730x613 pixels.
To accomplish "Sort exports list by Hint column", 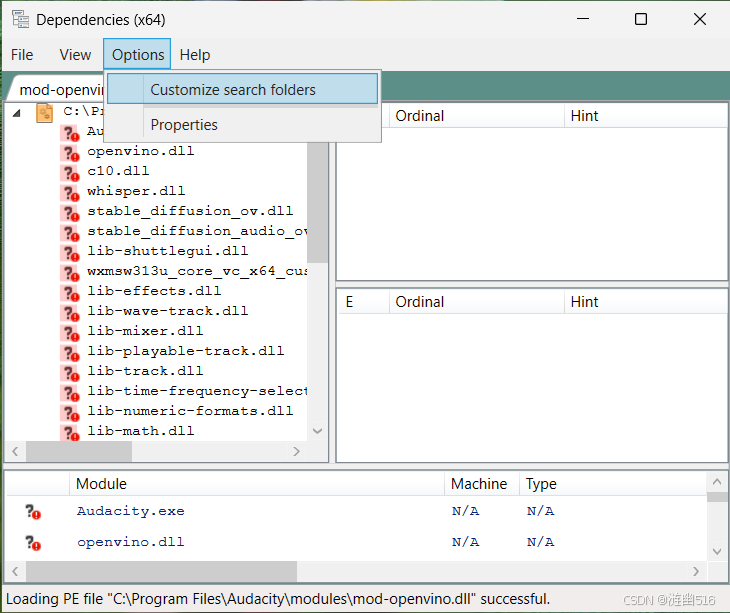I will click(x=645, y=302).
